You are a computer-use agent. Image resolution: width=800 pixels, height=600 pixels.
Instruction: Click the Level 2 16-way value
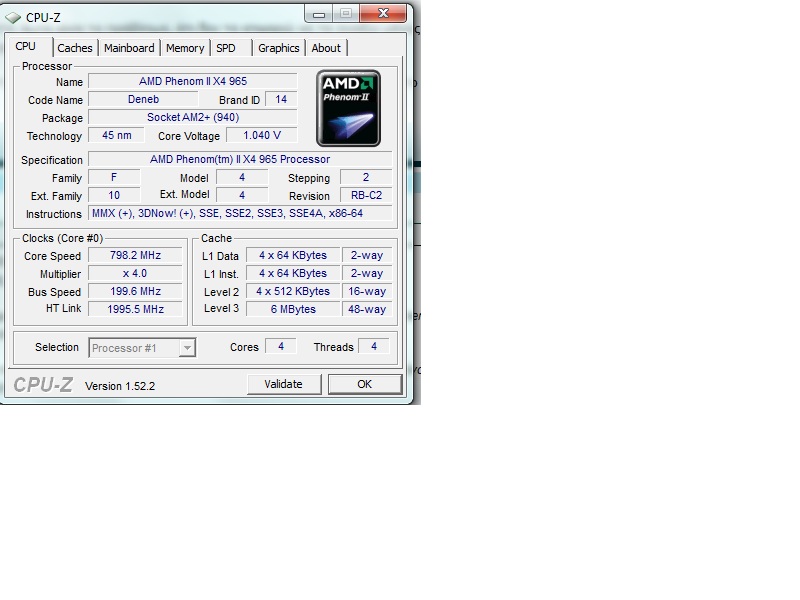click(x=367, y=291)
